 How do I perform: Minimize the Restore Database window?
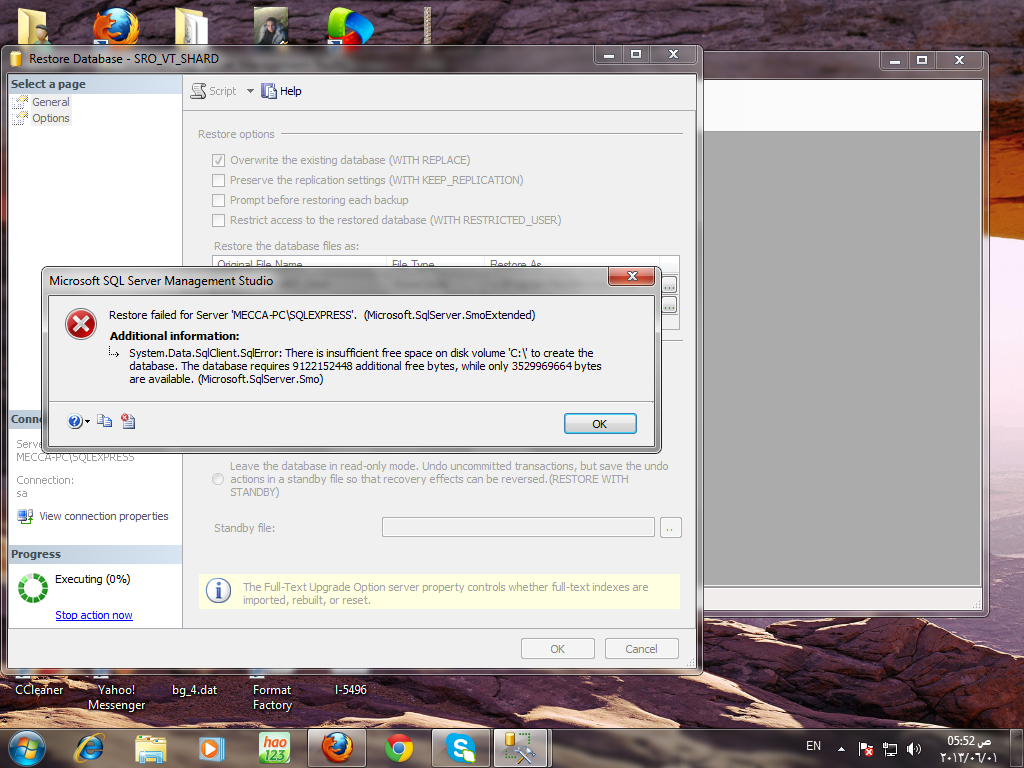[x=609, y=55]
